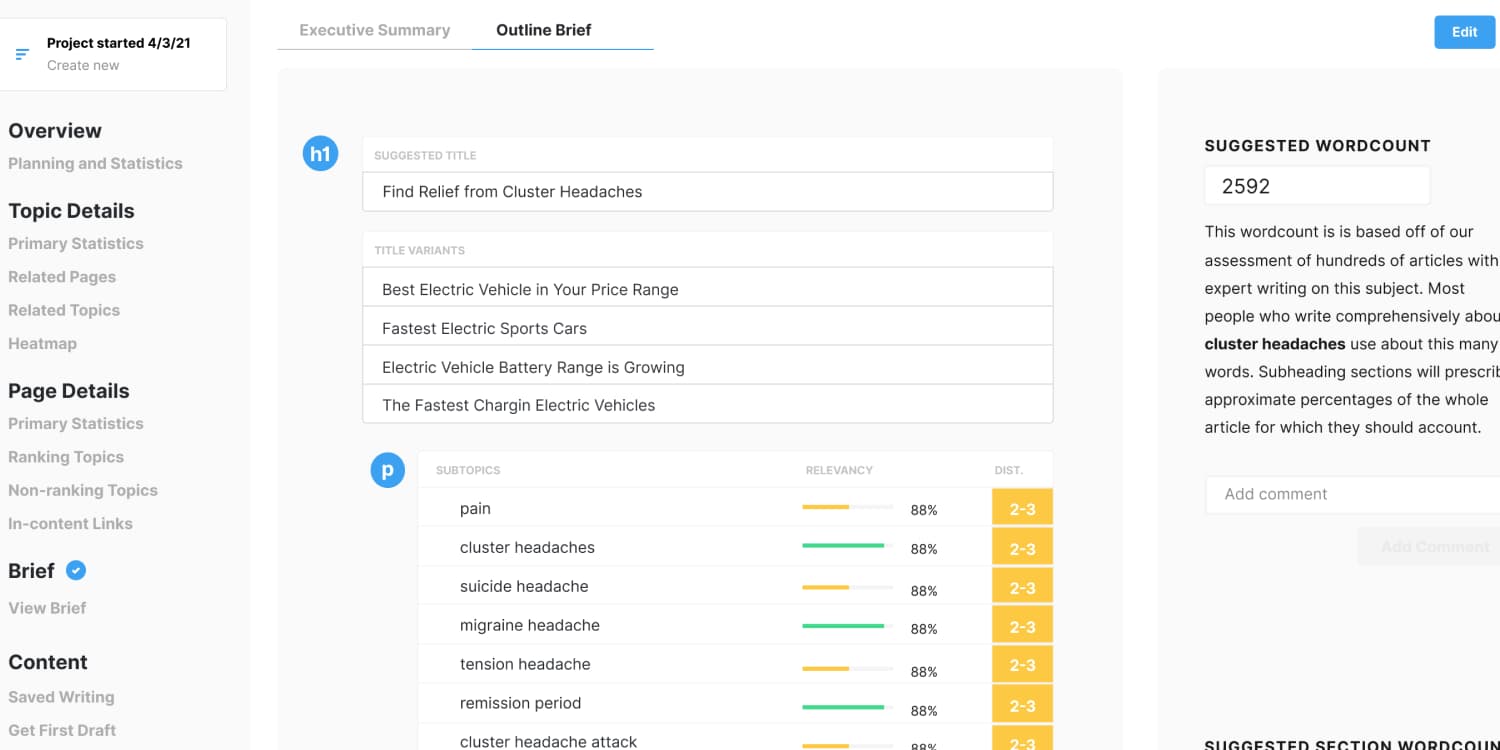Click the blue p paragraph badge
Screen dimensions: 1500x750
[x=388, y=470]
